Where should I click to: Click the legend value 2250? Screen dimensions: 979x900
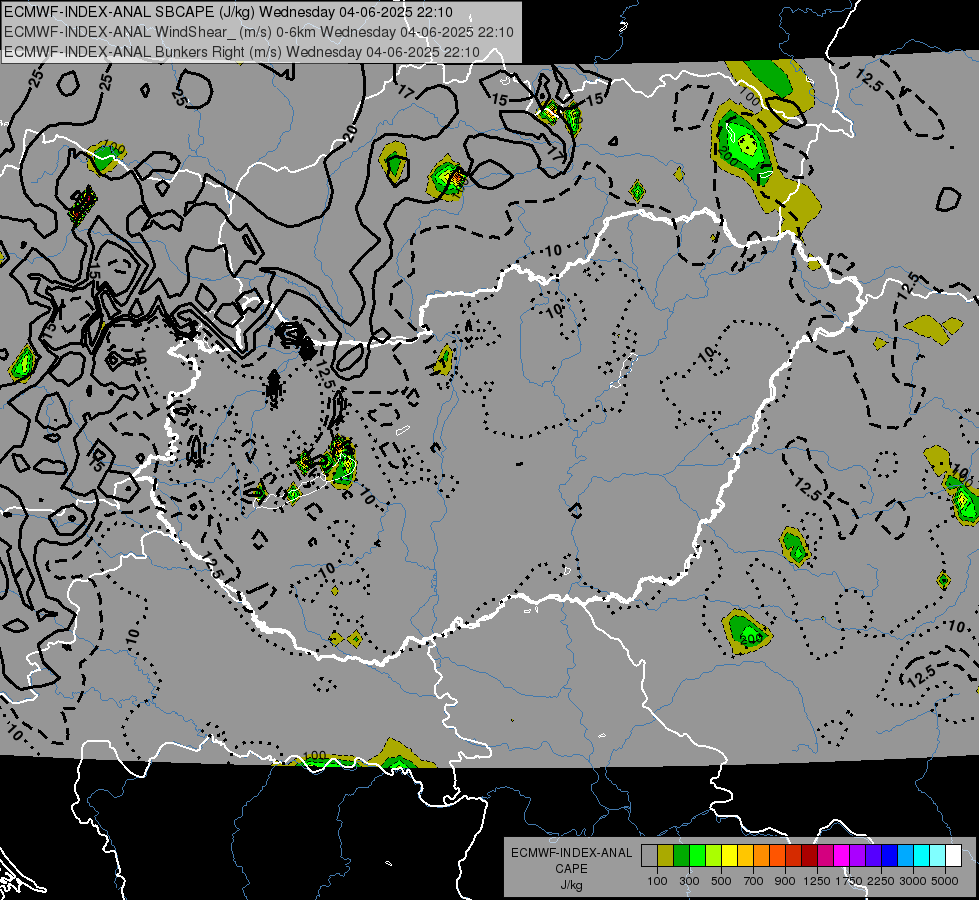pos(881,881)
